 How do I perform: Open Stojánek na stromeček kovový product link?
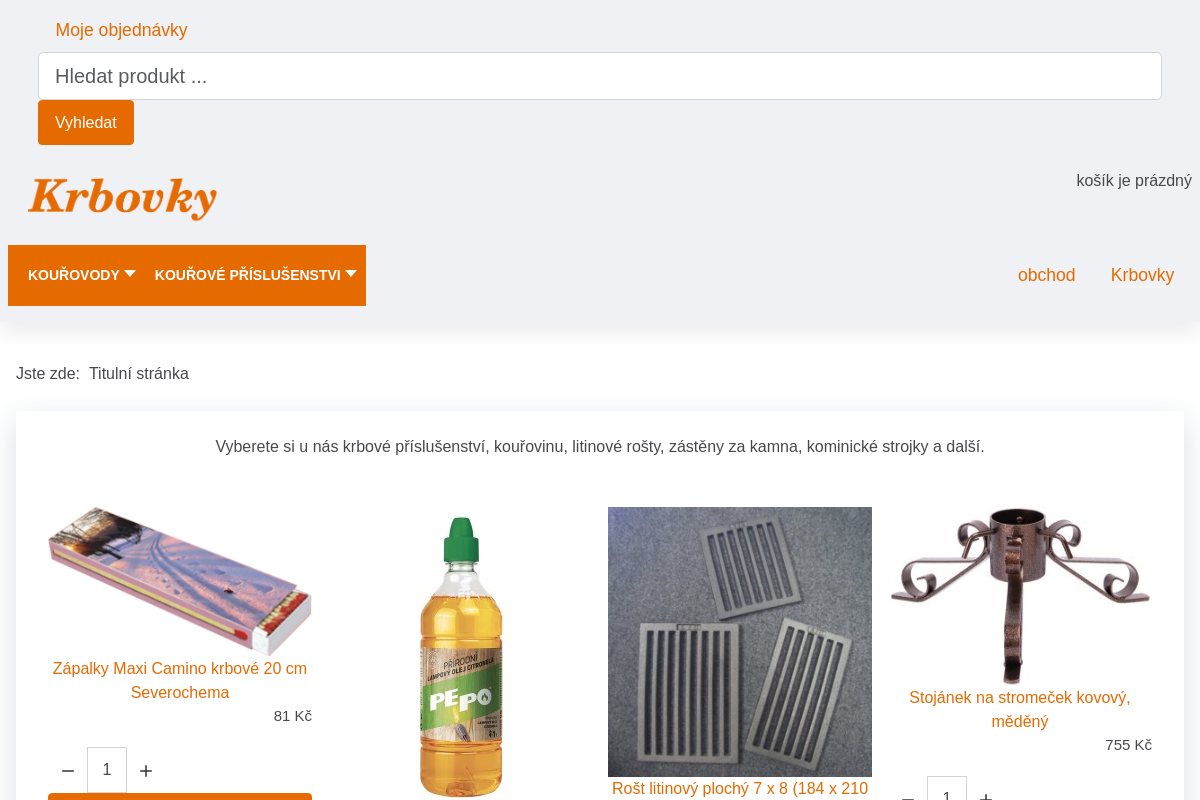(x=1020, y=709)
